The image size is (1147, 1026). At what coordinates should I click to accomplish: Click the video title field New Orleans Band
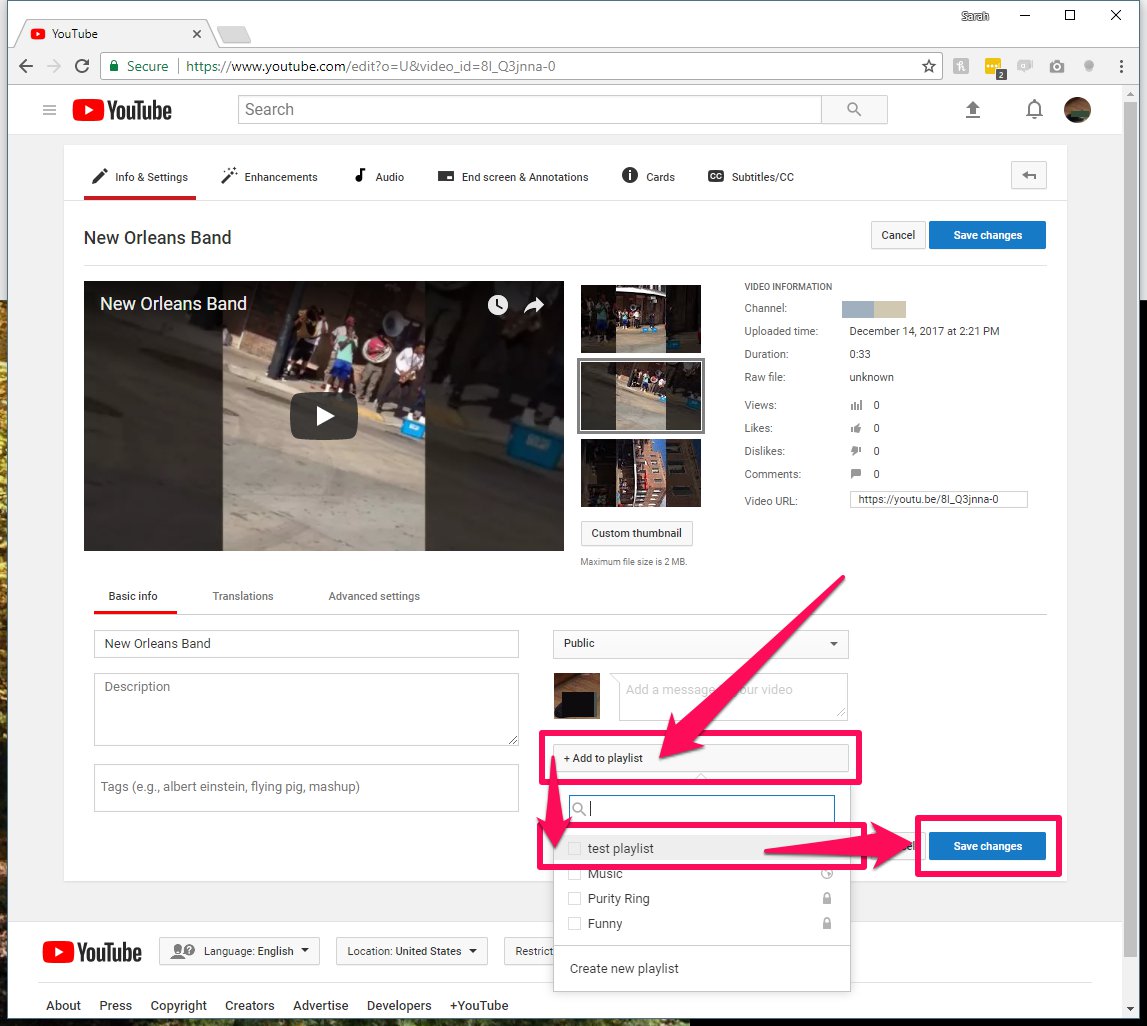pyautogui.click(x=307, y=644)
